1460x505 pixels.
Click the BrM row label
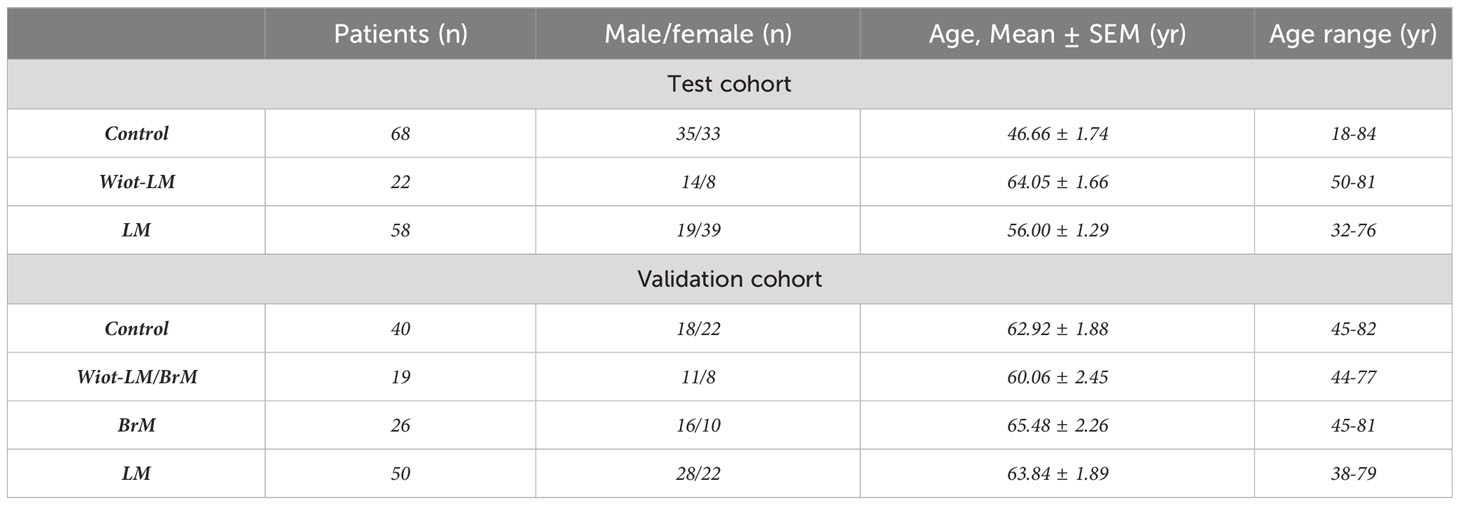[137, 425]
